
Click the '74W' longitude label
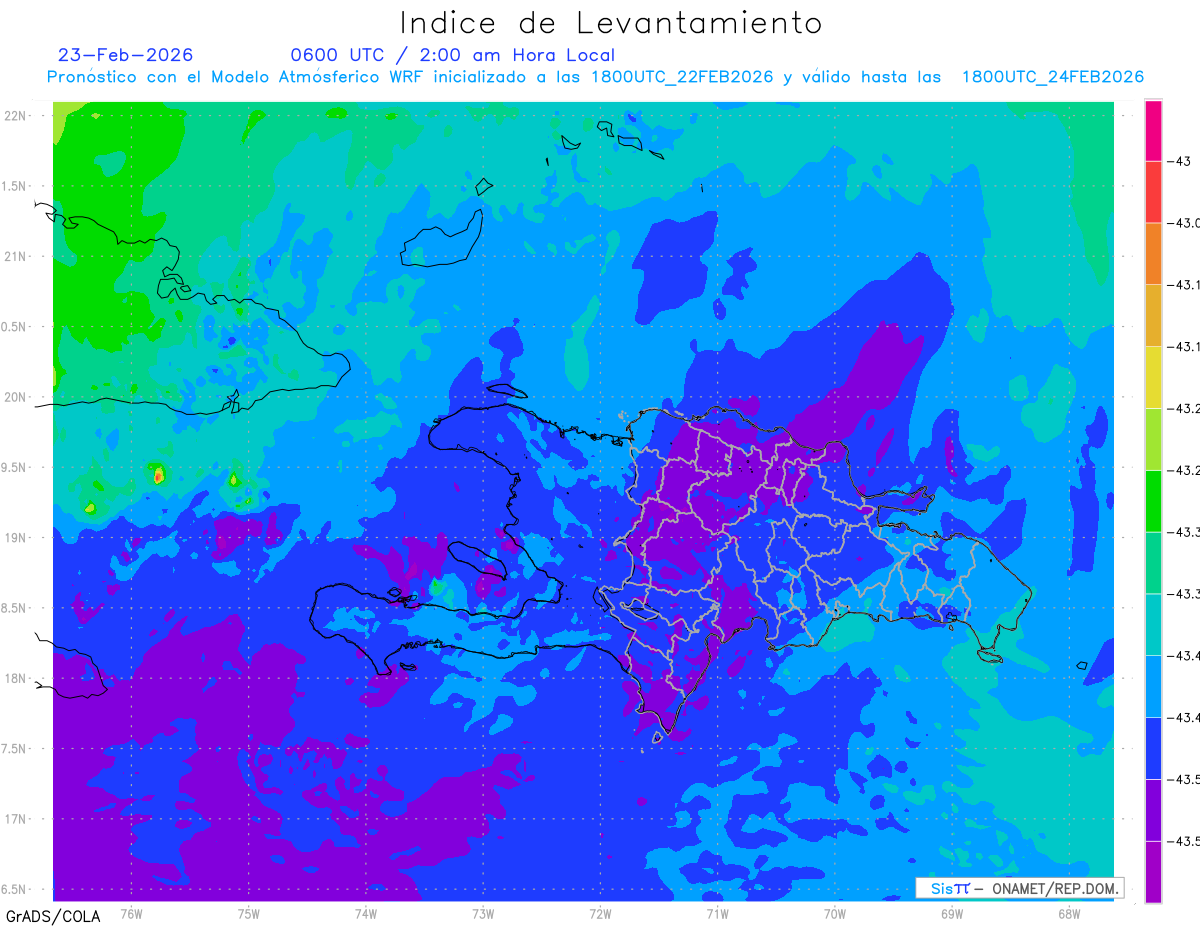click(x=366, y=914)
